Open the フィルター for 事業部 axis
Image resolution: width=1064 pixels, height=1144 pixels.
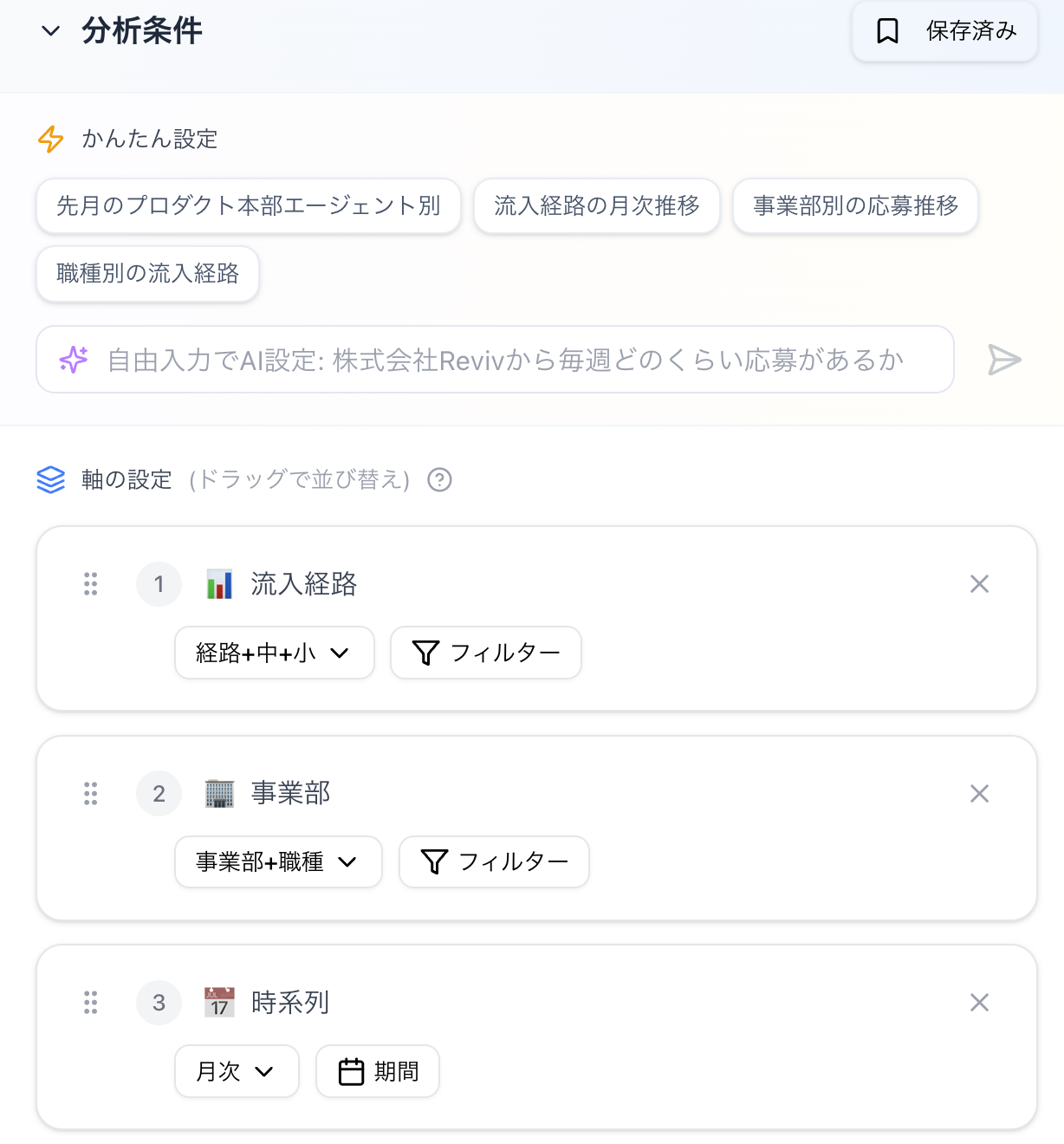[x=494, y=861]
